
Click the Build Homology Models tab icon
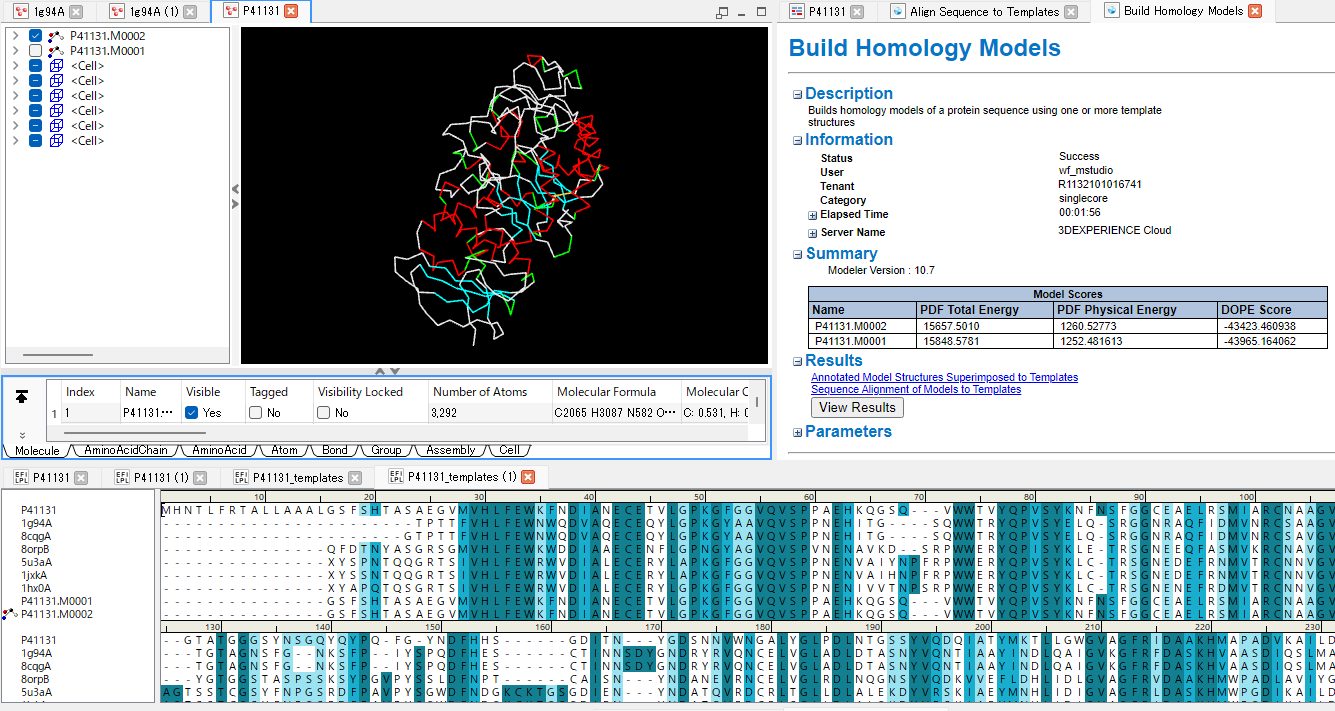(x=1111, y=11)
